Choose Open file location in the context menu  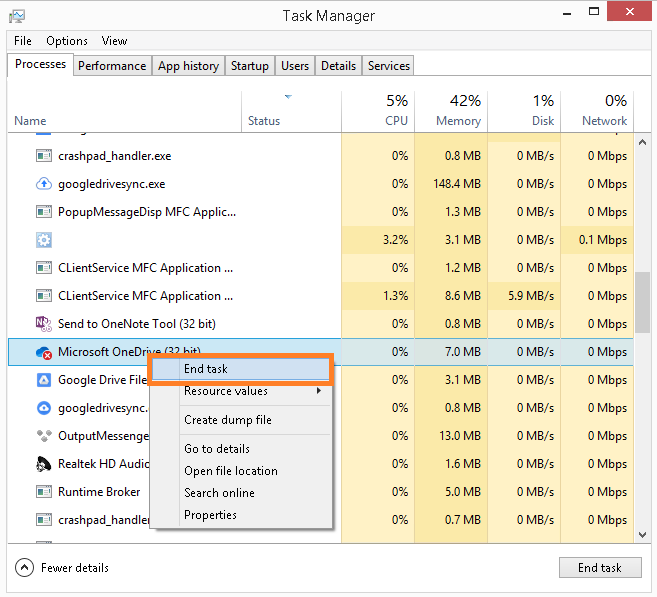(x=241, y=471)
